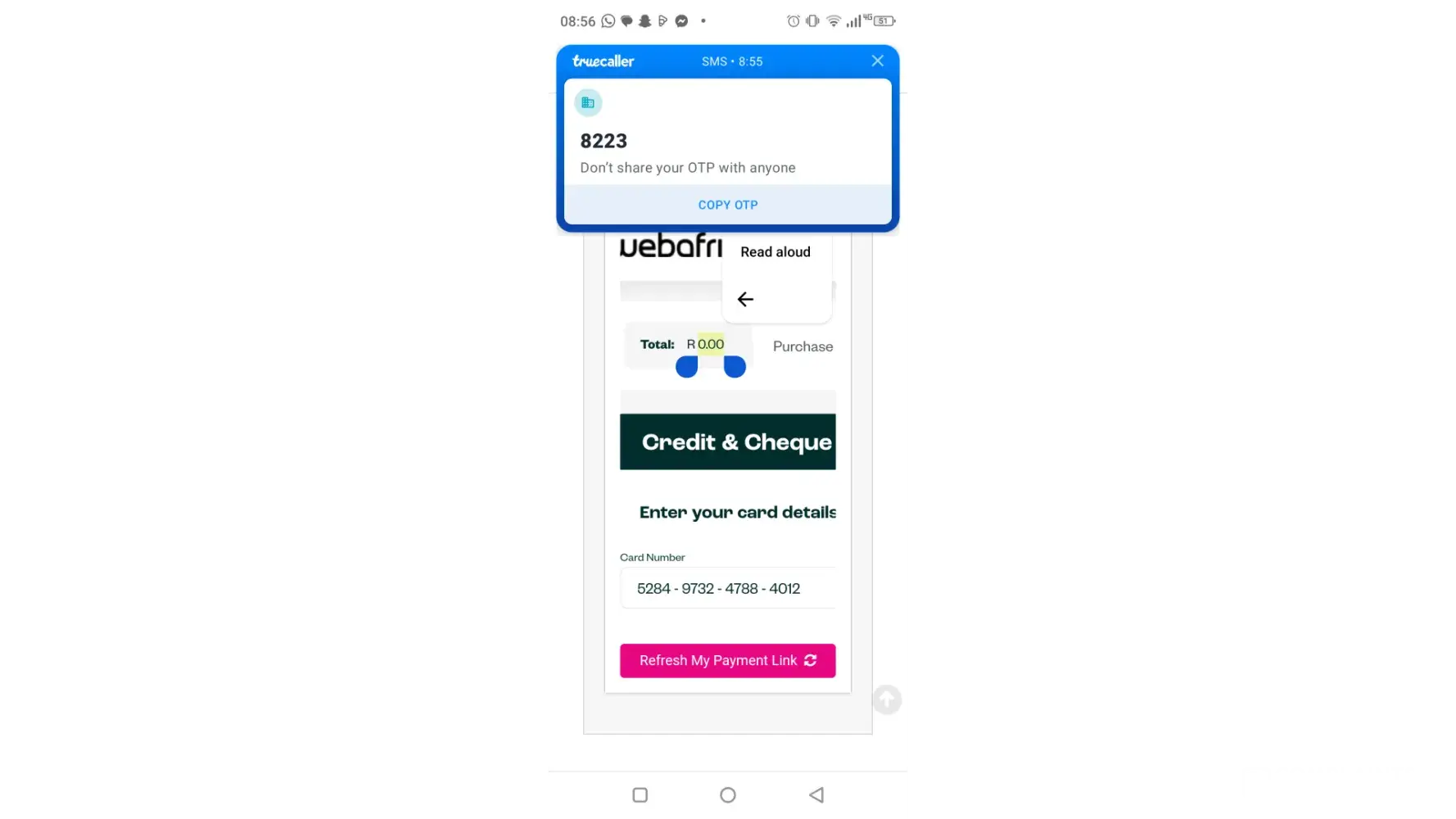The width and height of the screenshot is (1456, 819).
Task: Tap the Truecaller sender avatar icon
Action: click(x=588, y=102)
